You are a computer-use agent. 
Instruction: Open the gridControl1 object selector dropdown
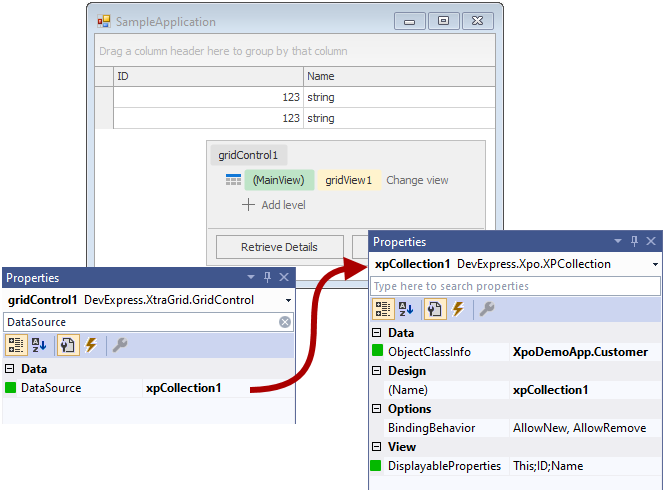(x=288, y=300)
